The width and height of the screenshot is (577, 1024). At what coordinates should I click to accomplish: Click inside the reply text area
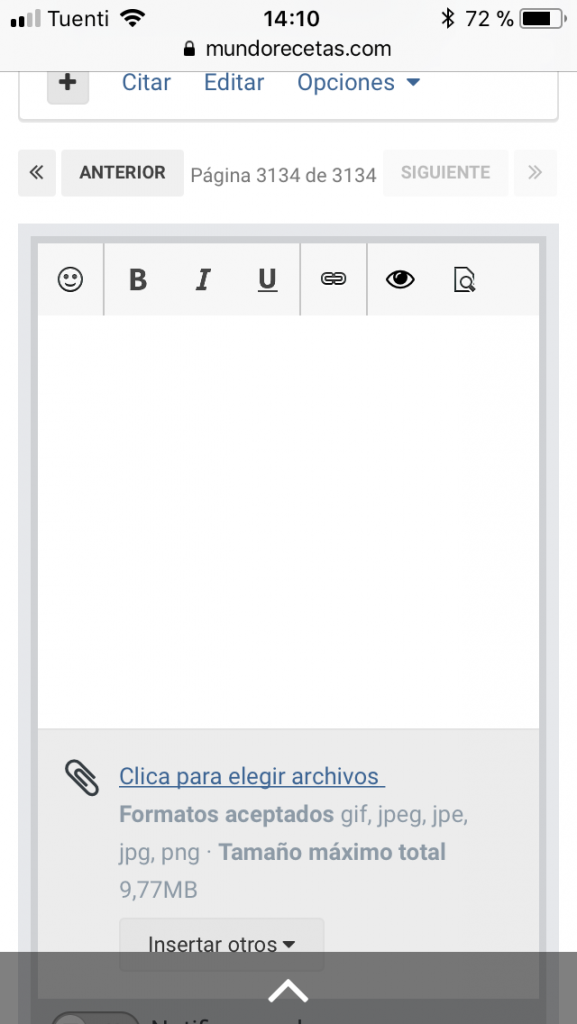(x=288, y=521)
